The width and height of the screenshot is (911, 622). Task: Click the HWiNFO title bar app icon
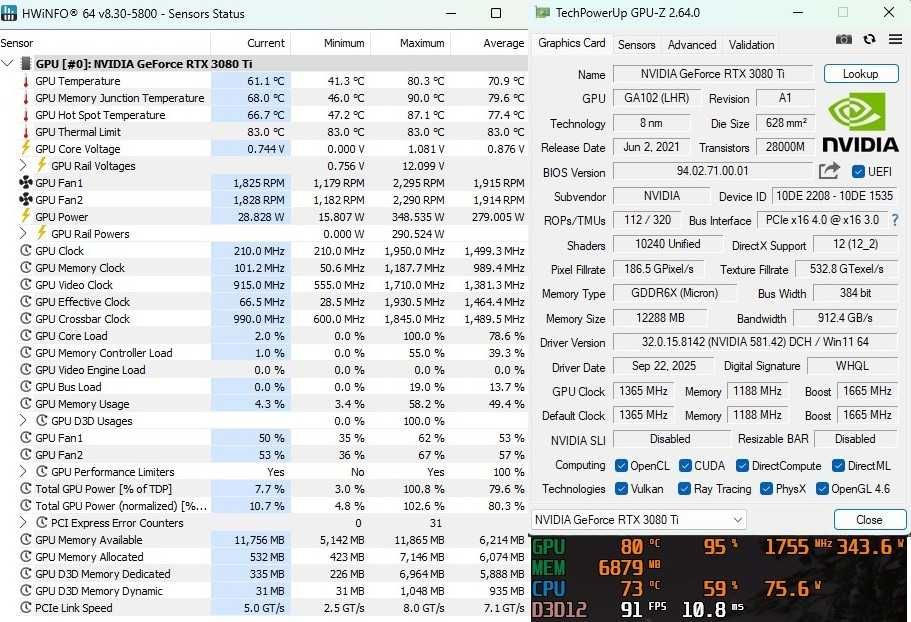[x=9, y=13]
